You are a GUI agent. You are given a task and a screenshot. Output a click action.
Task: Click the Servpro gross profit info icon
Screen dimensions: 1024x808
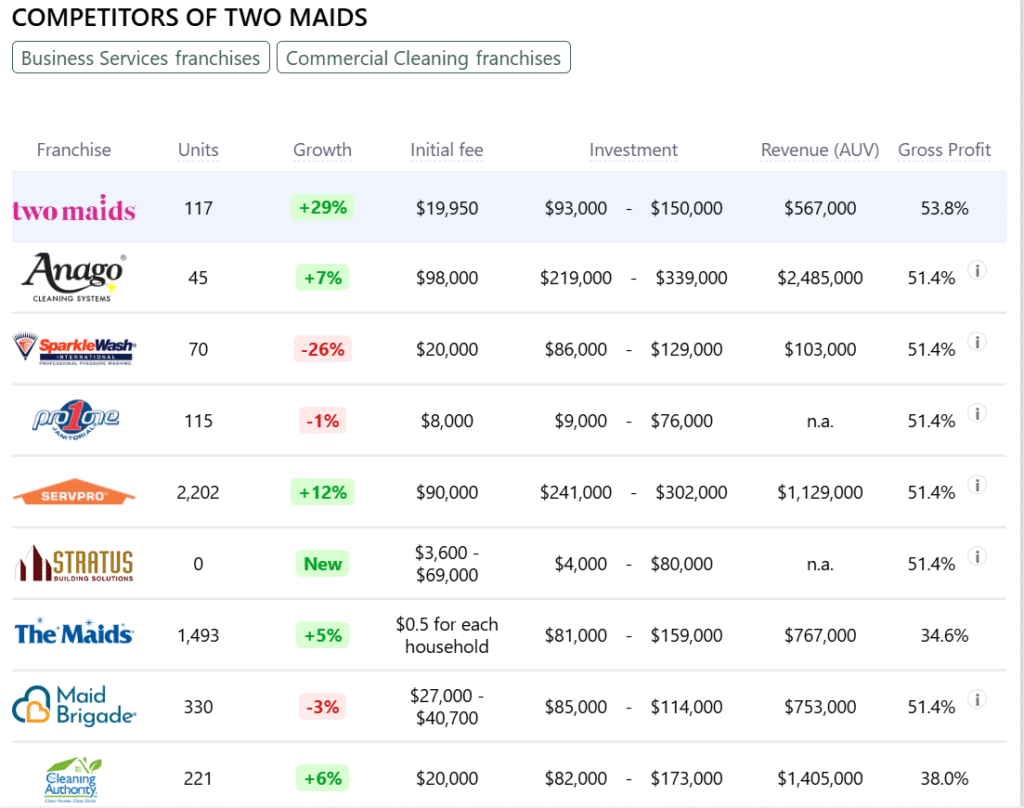pos(977,485)
